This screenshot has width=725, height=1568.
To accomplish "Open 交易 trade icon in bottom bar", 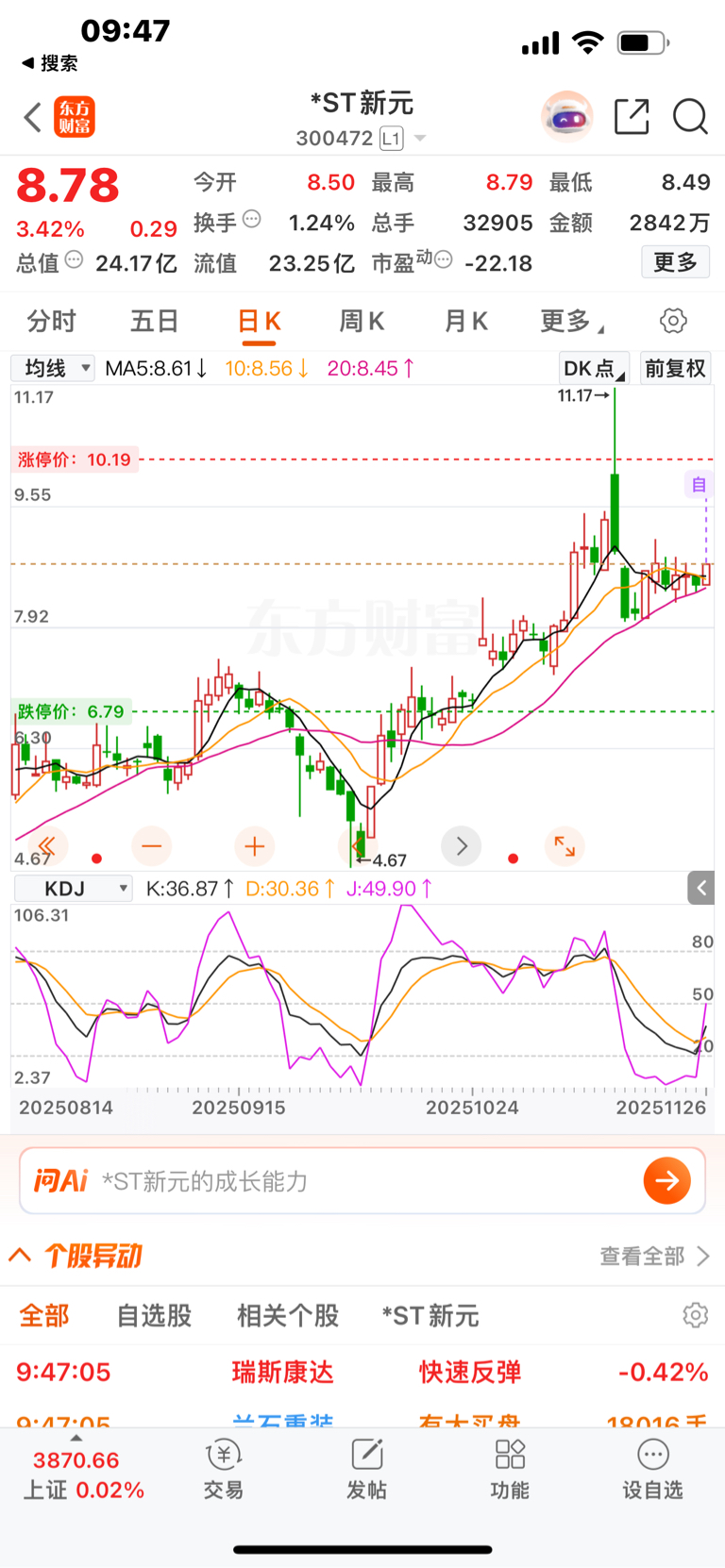I will coord(224,1469).
